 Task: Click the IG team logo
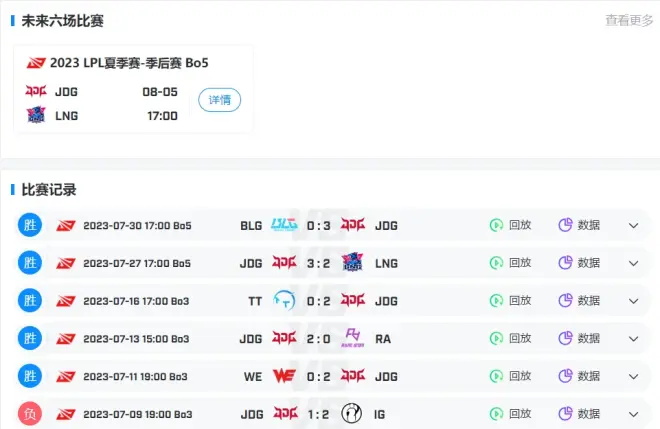pyautogui.click(x=354, y=413)
